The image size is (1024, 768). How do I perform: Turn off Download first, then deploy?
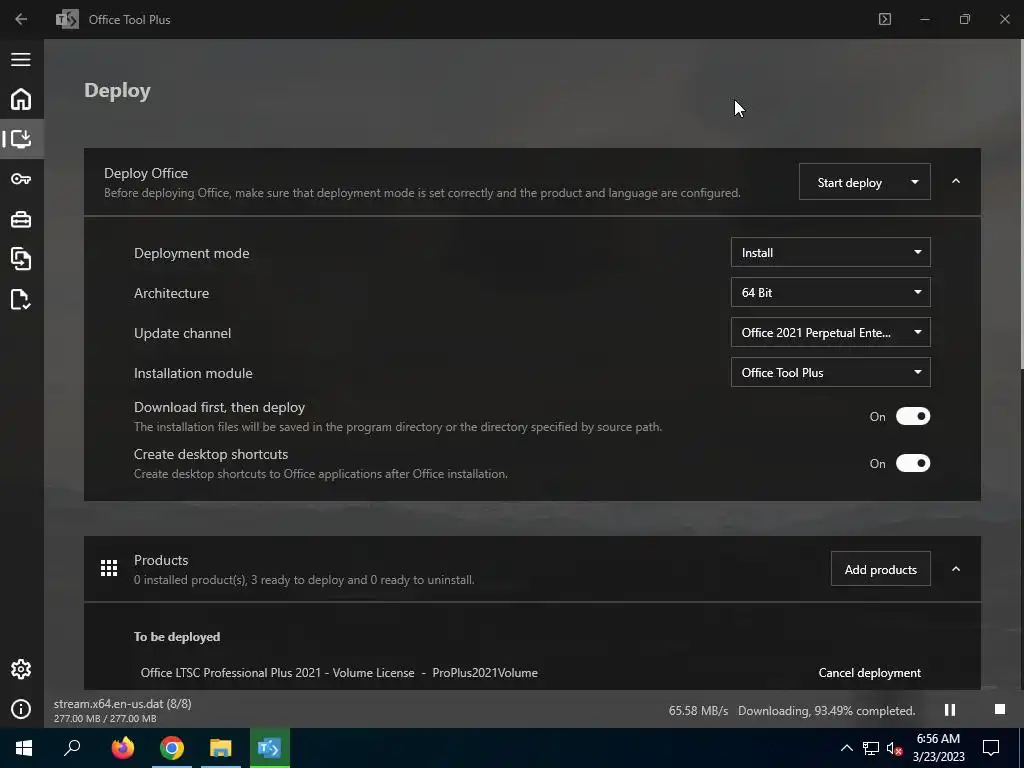click(913, 416)
